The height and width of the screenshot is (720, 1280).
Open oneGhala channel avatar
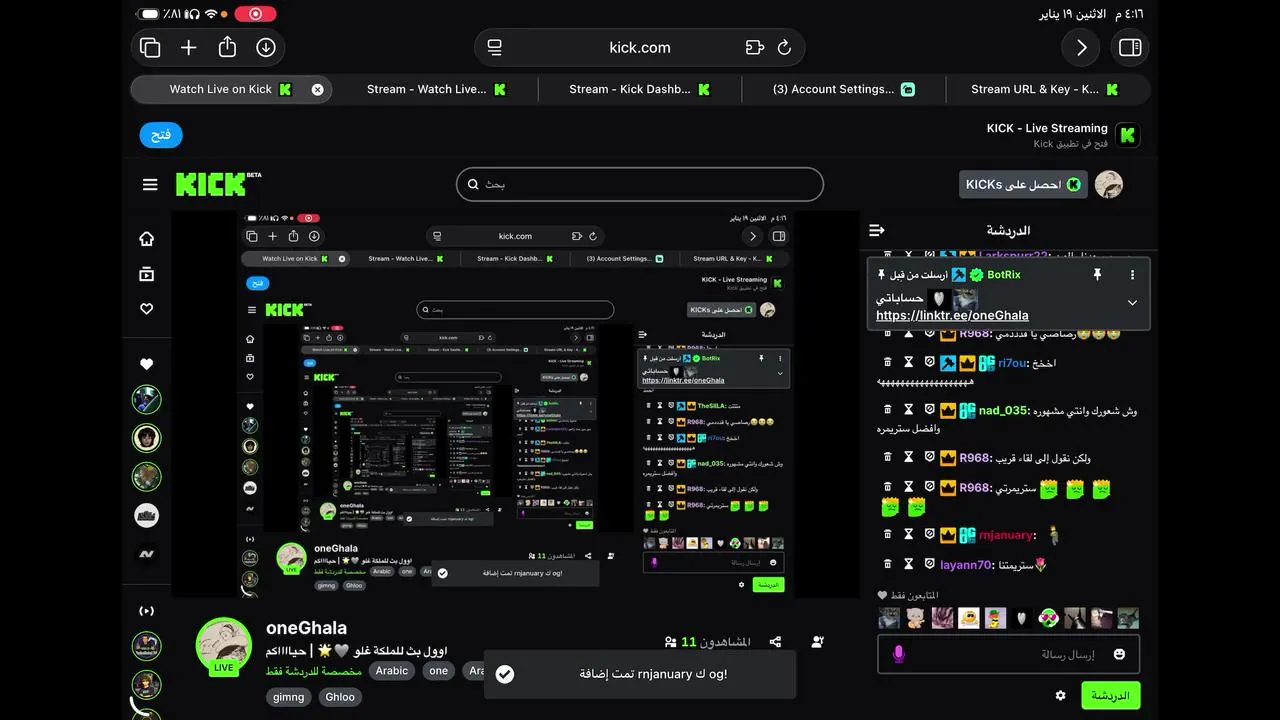pyautogui.click(x=223, y=645)
